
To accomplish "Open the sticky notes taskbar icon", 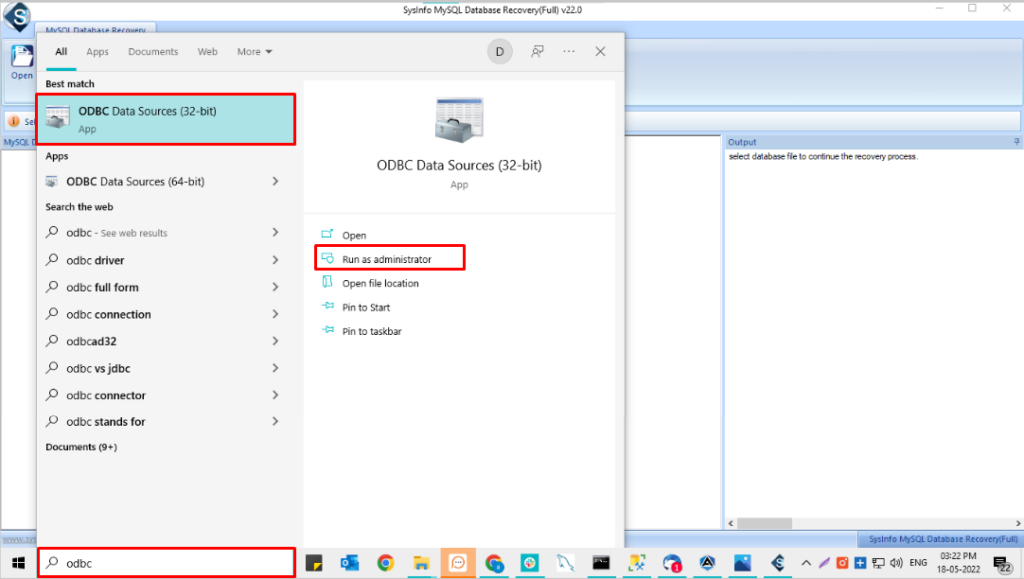I will pos(313,563).
